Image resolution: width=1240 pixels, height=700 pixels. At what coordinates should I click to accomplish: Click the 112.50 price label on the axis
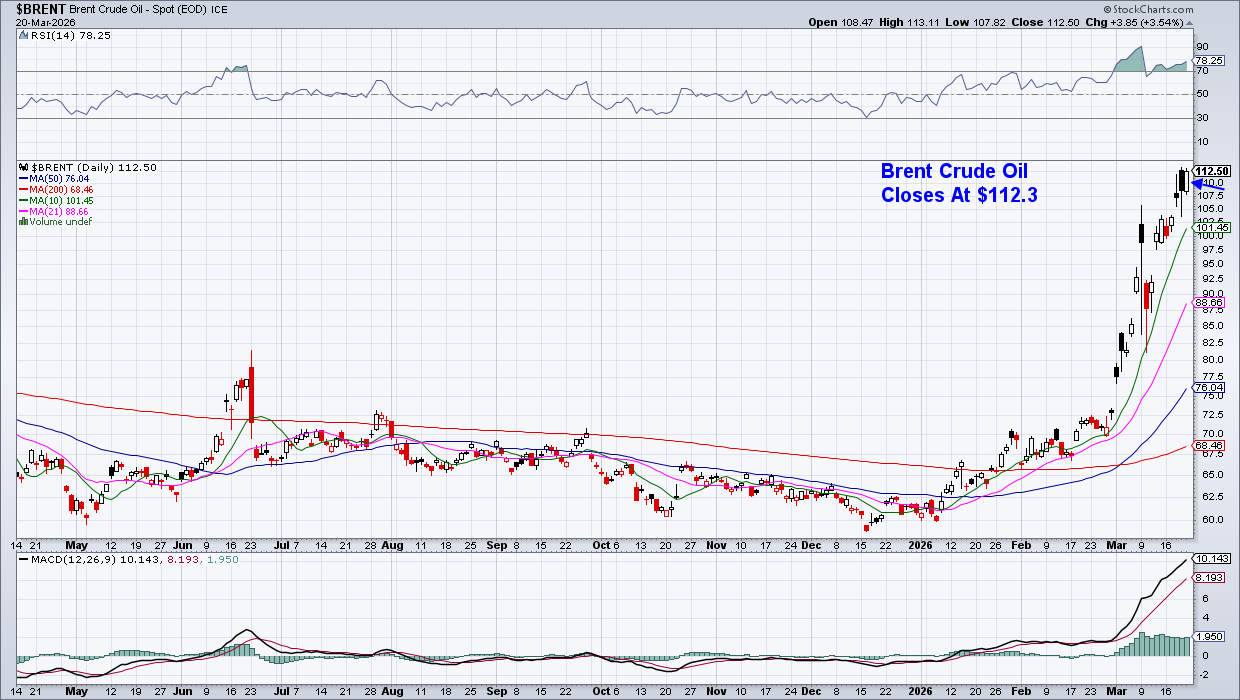1212,171
